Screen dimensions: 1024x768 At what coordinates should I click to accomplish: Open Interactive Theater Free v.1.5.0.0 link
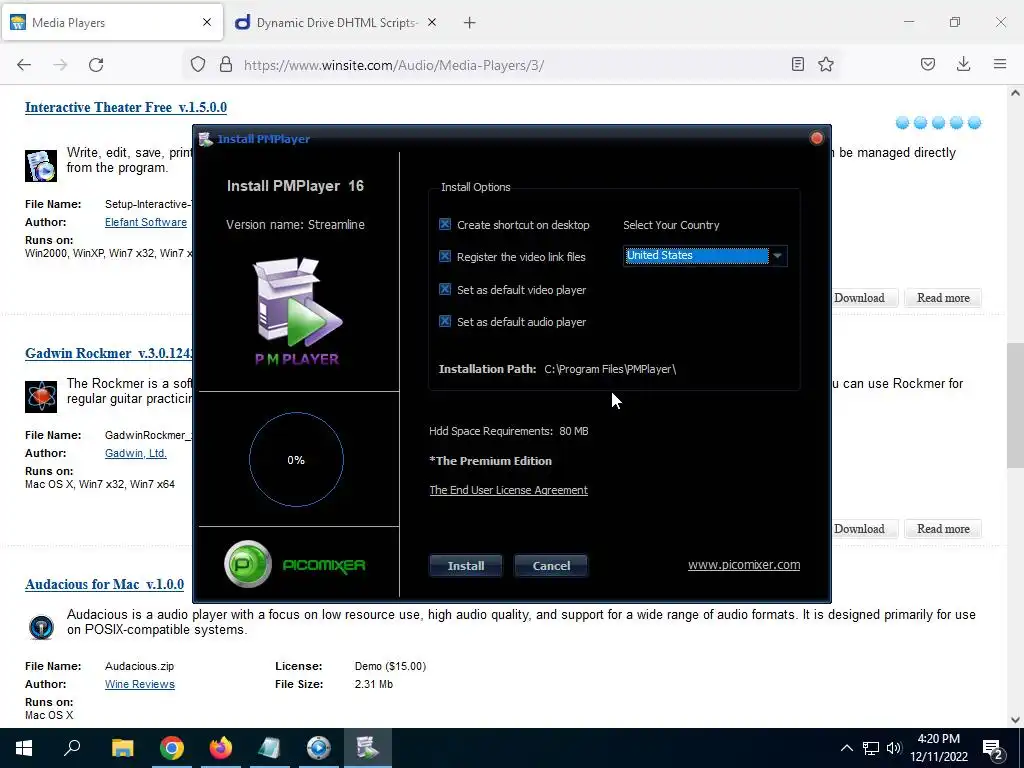tap(126, 107)
